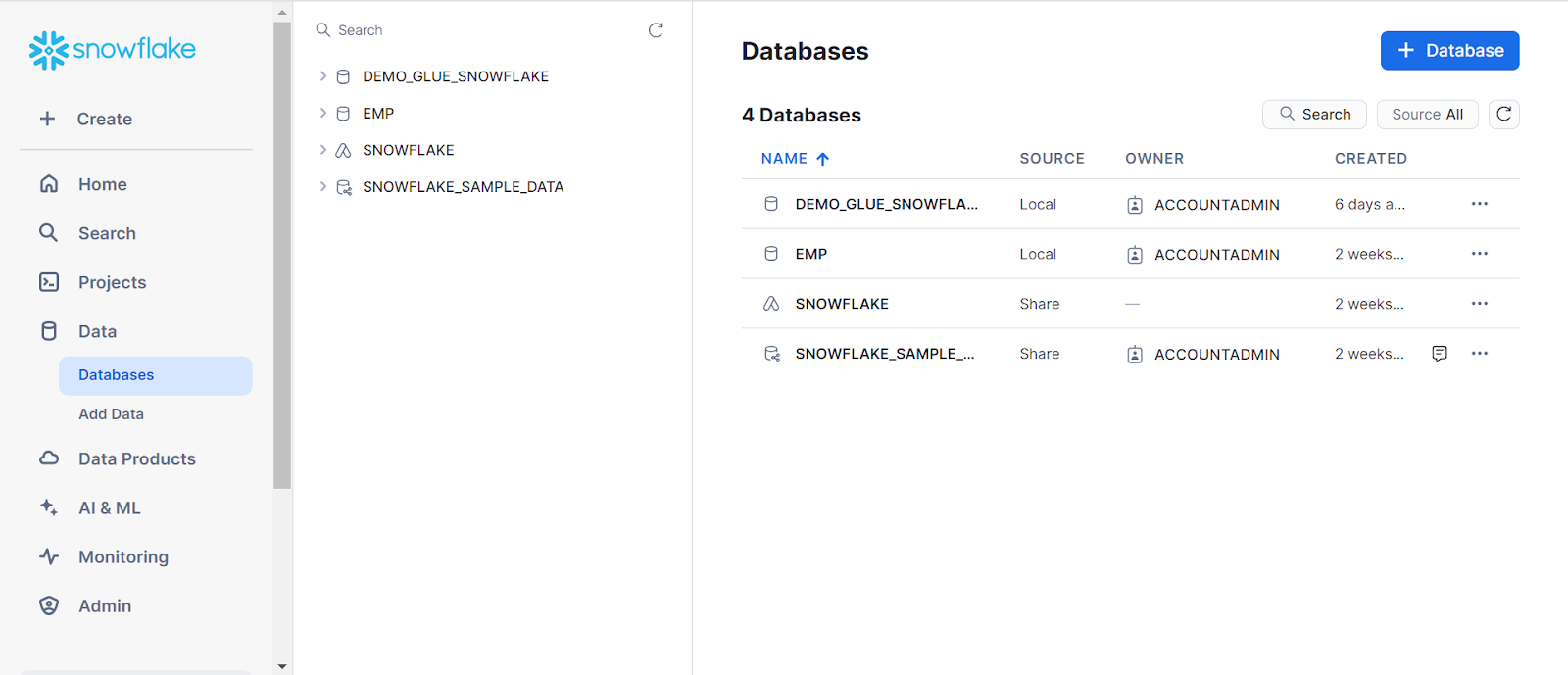The image size is (1568, 675).
Task: Click the plus icon beside Create
Action: tap(47, 119)
